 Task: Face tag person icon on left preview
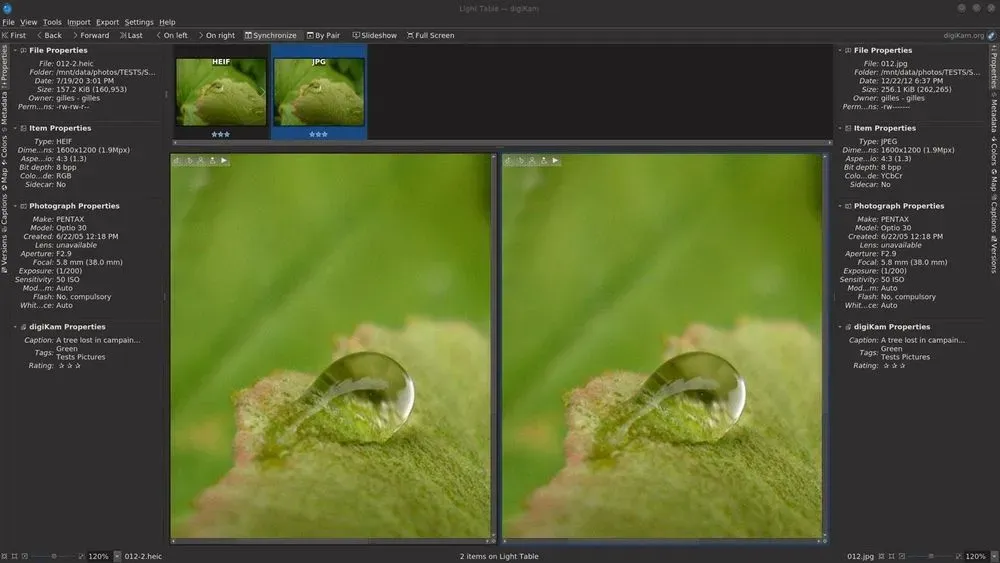click(x=201, y=161)
